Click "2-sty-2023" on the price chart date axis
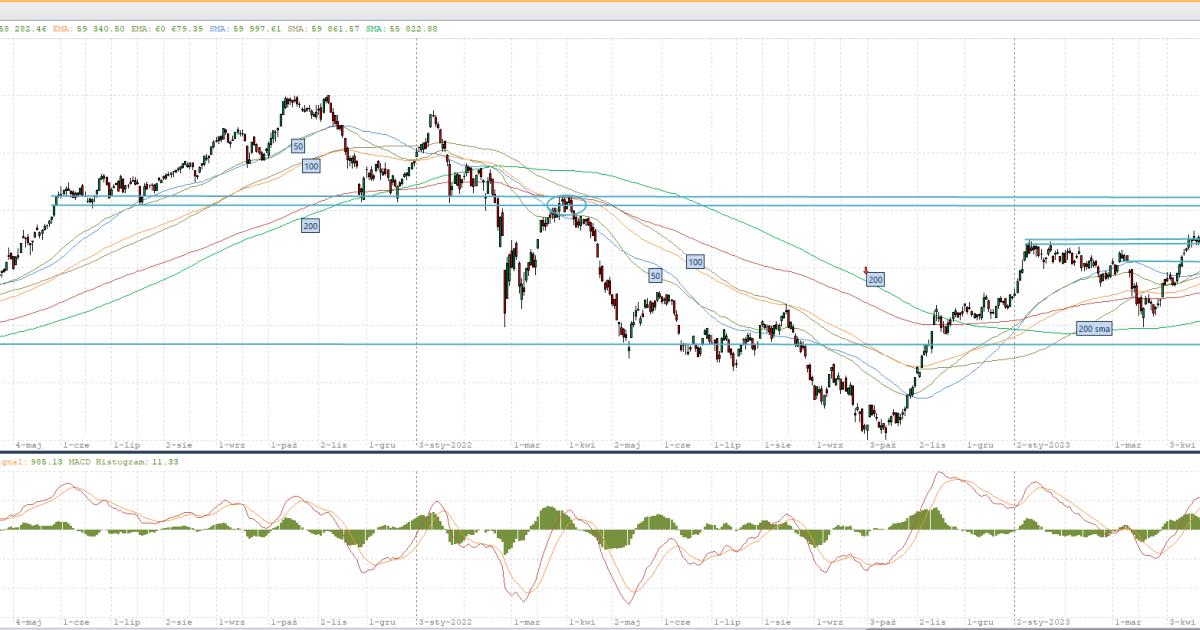 pos(1041,443)
